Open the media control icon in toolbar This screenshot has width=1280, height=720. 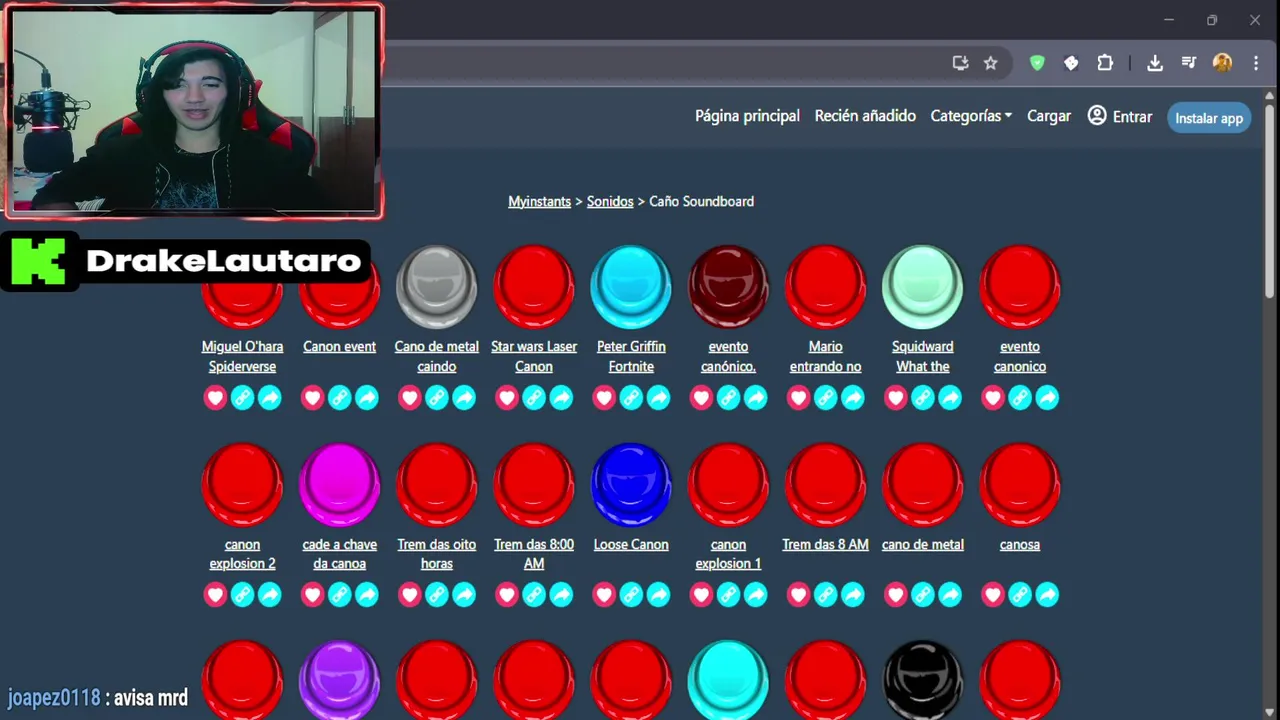(x=1188, y=63)
